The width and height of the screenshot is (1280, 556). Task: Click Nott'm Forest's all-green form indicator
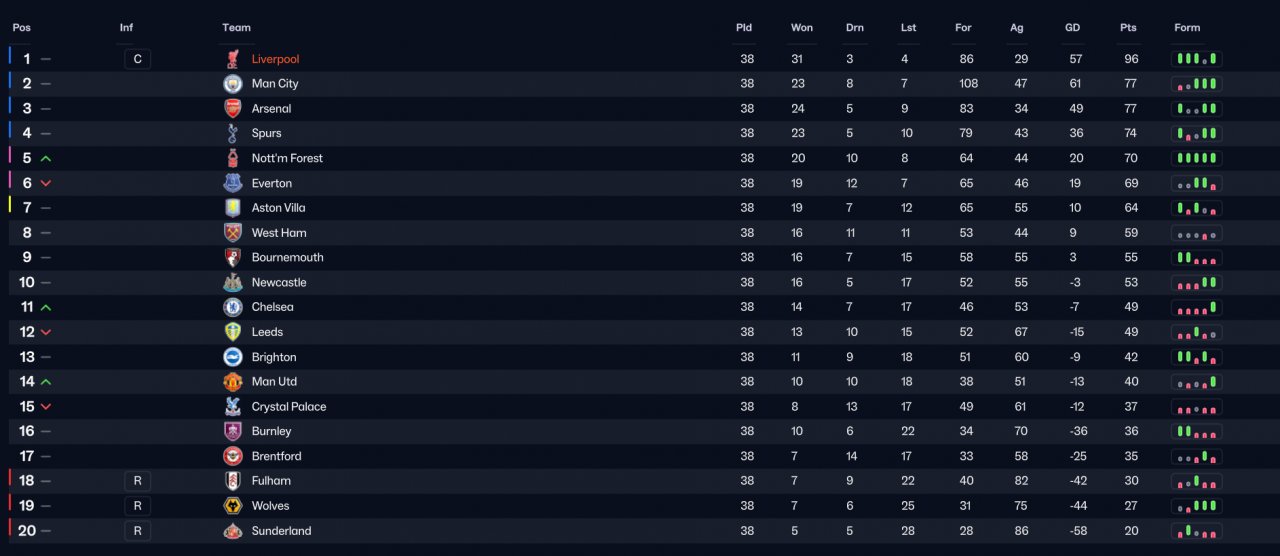click(x=1197, y=158)
